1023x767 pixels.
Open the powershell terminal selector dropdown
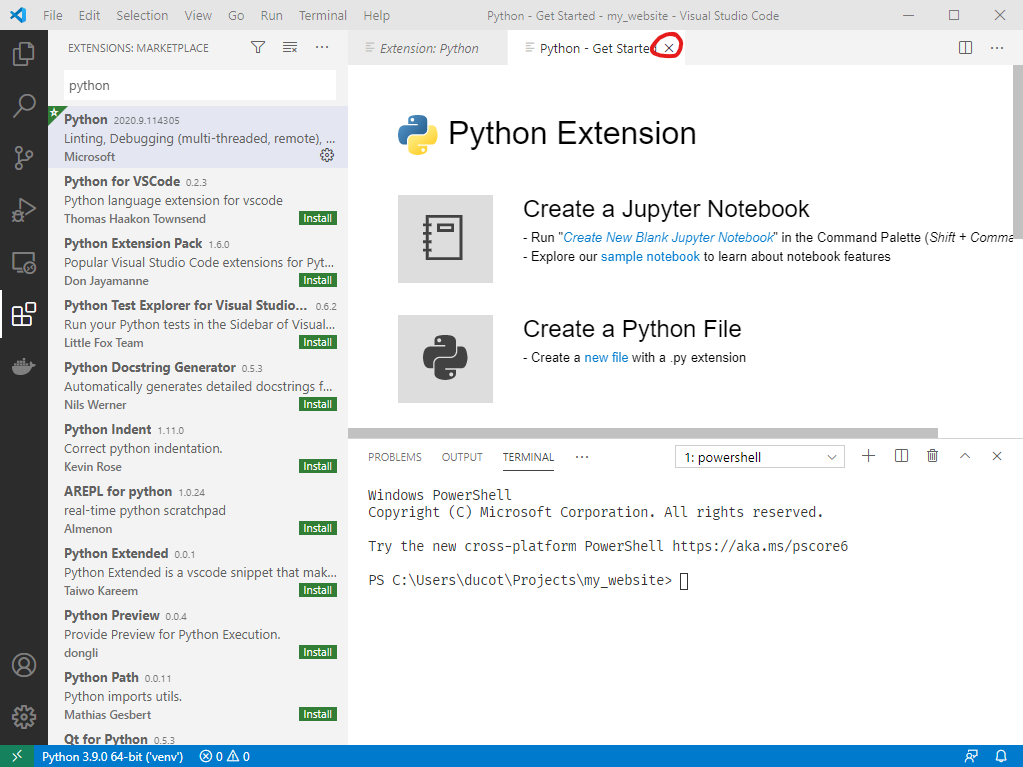tap(760, 457)
